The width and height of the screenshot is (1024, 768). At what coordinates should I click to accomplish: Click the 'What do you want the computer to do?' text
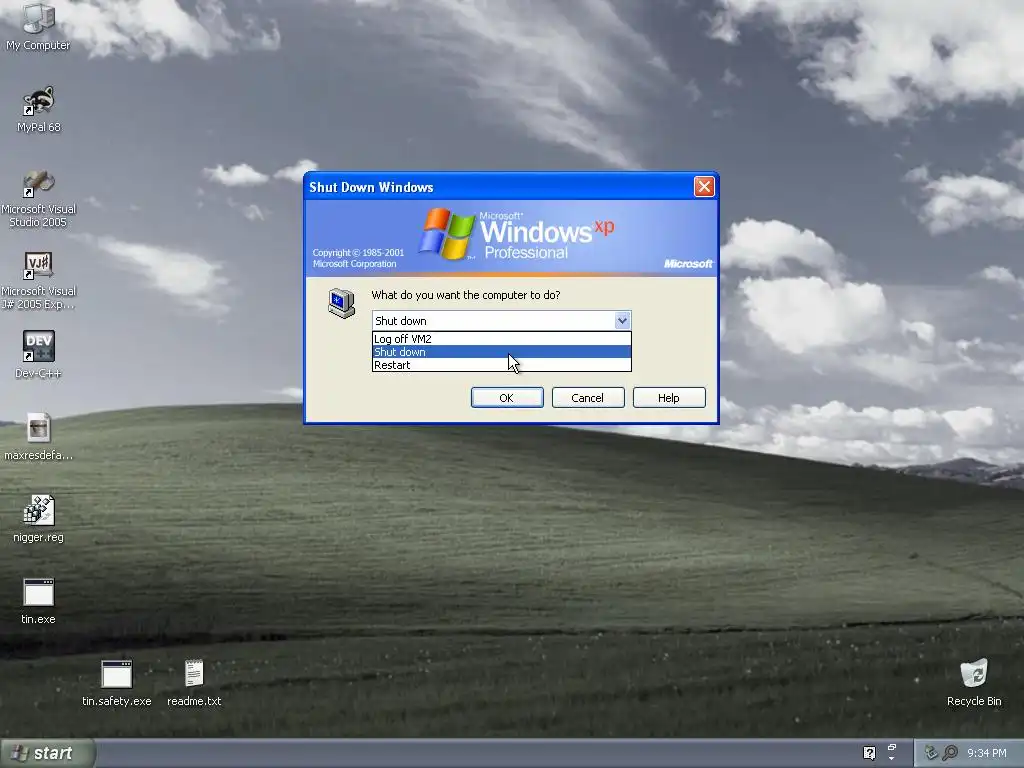tap(466, 295)
